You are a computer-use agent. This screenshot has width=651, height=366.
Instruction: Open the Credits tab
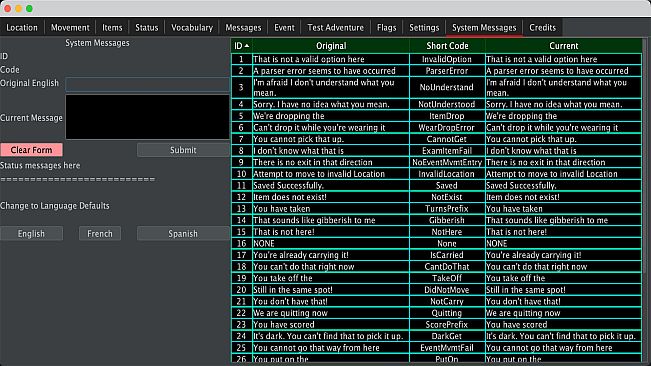pyautogui.click(x=542, y=28)
